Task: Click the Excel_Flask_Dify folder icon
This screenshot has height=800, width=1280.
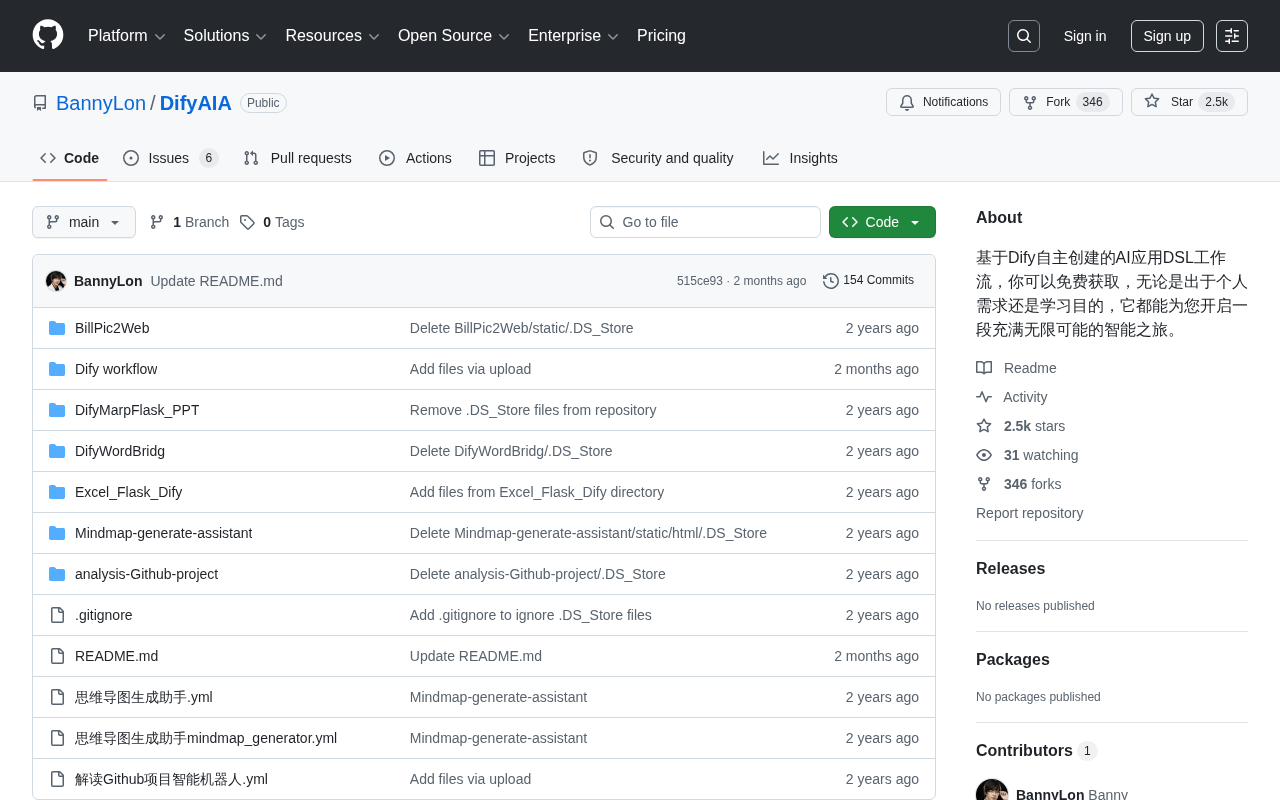Action: click(57, 492)
